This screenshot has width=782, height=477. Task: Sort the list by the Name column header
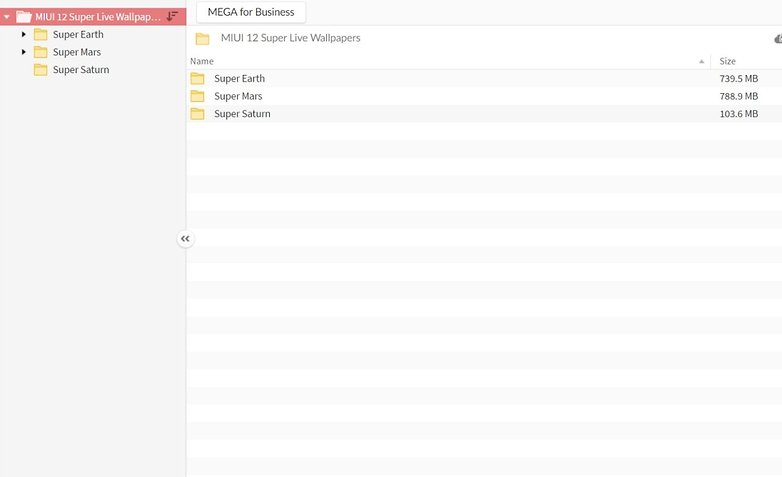(202, 61)
